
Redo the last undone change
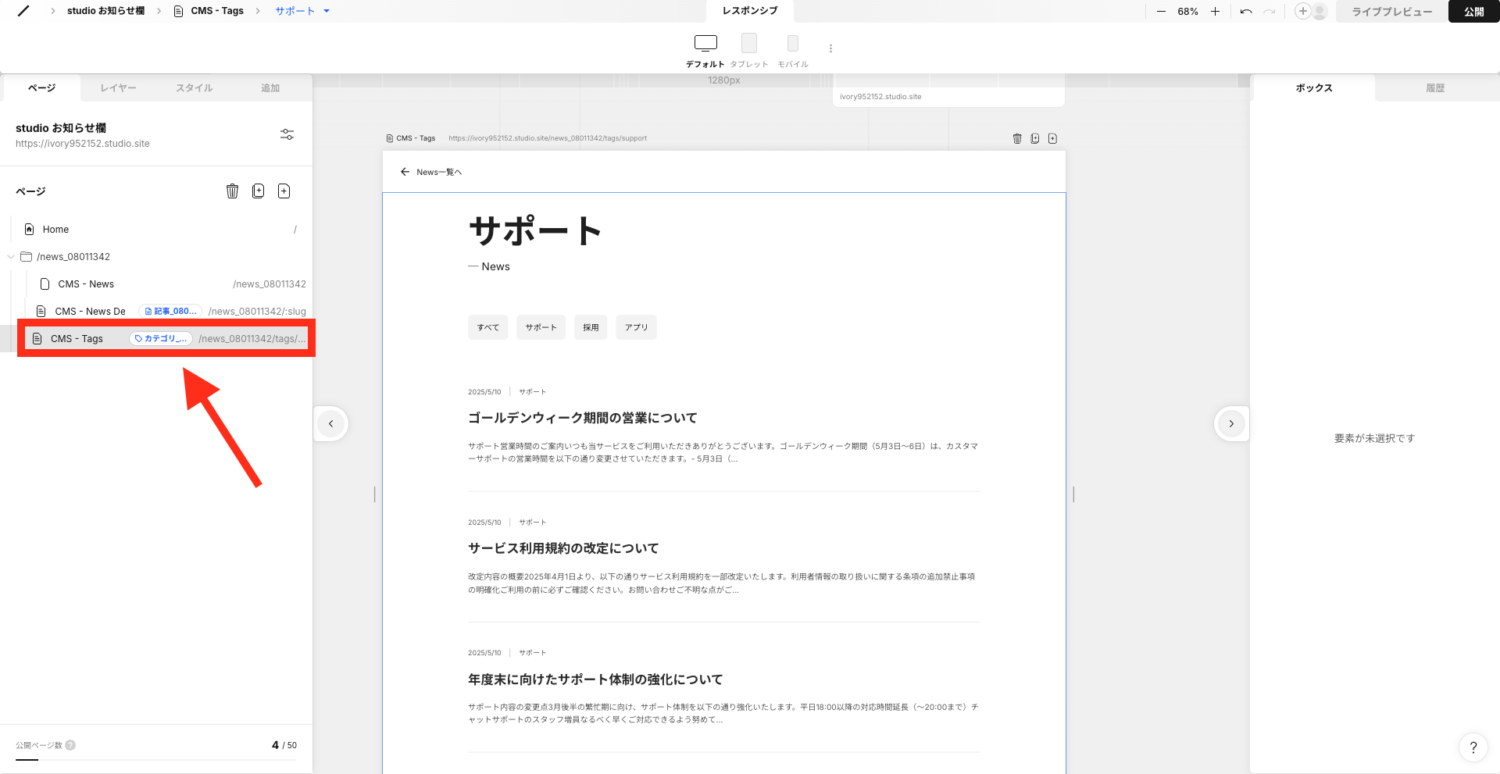[1268, 11]
